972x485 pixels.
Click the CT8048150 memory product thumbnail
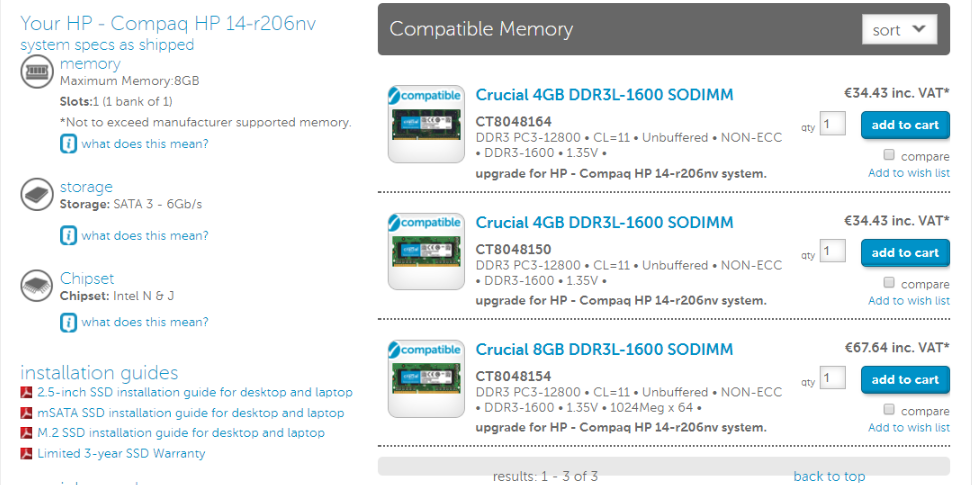(x=426, y=251)
